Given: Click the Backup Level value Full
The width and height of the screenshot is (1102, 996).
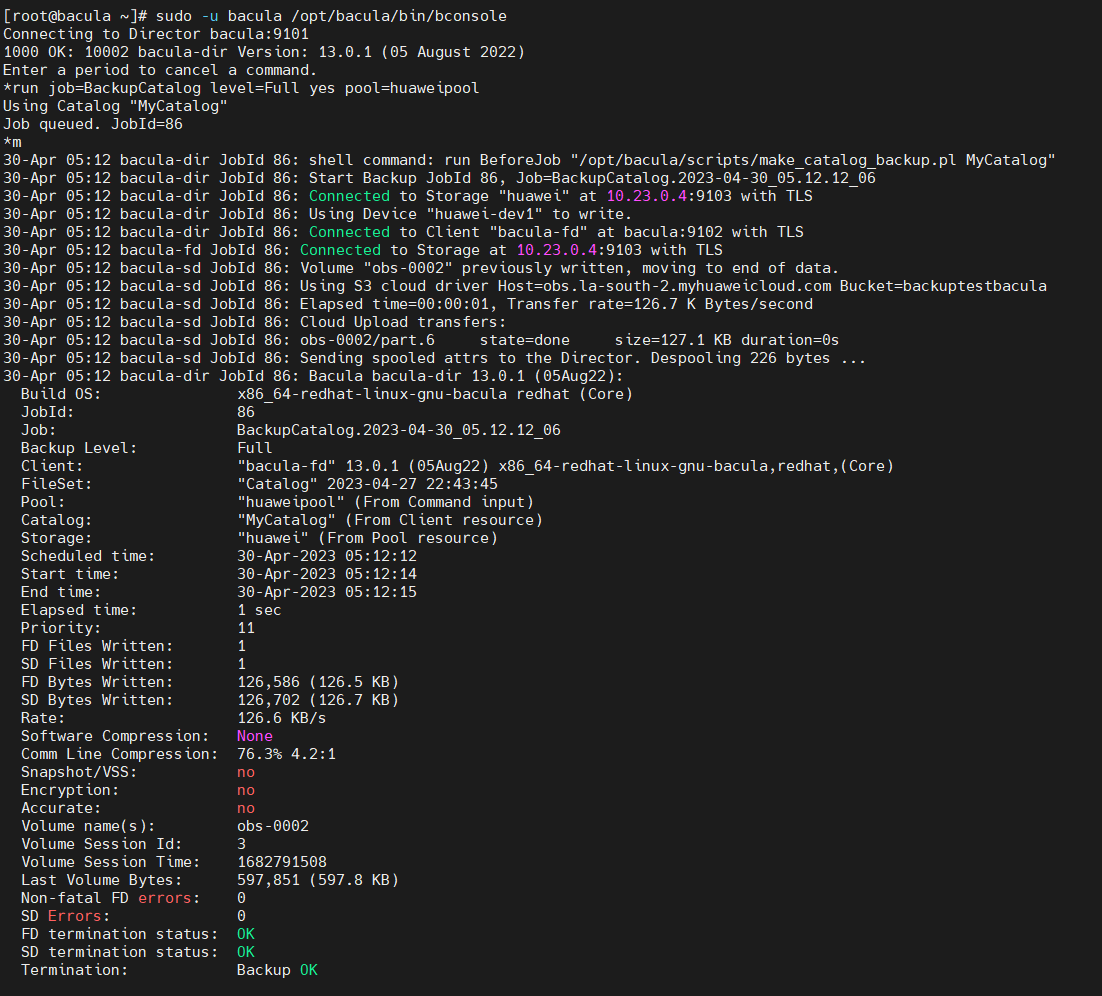Looking at the screenshot, I should tap(255, 448).
